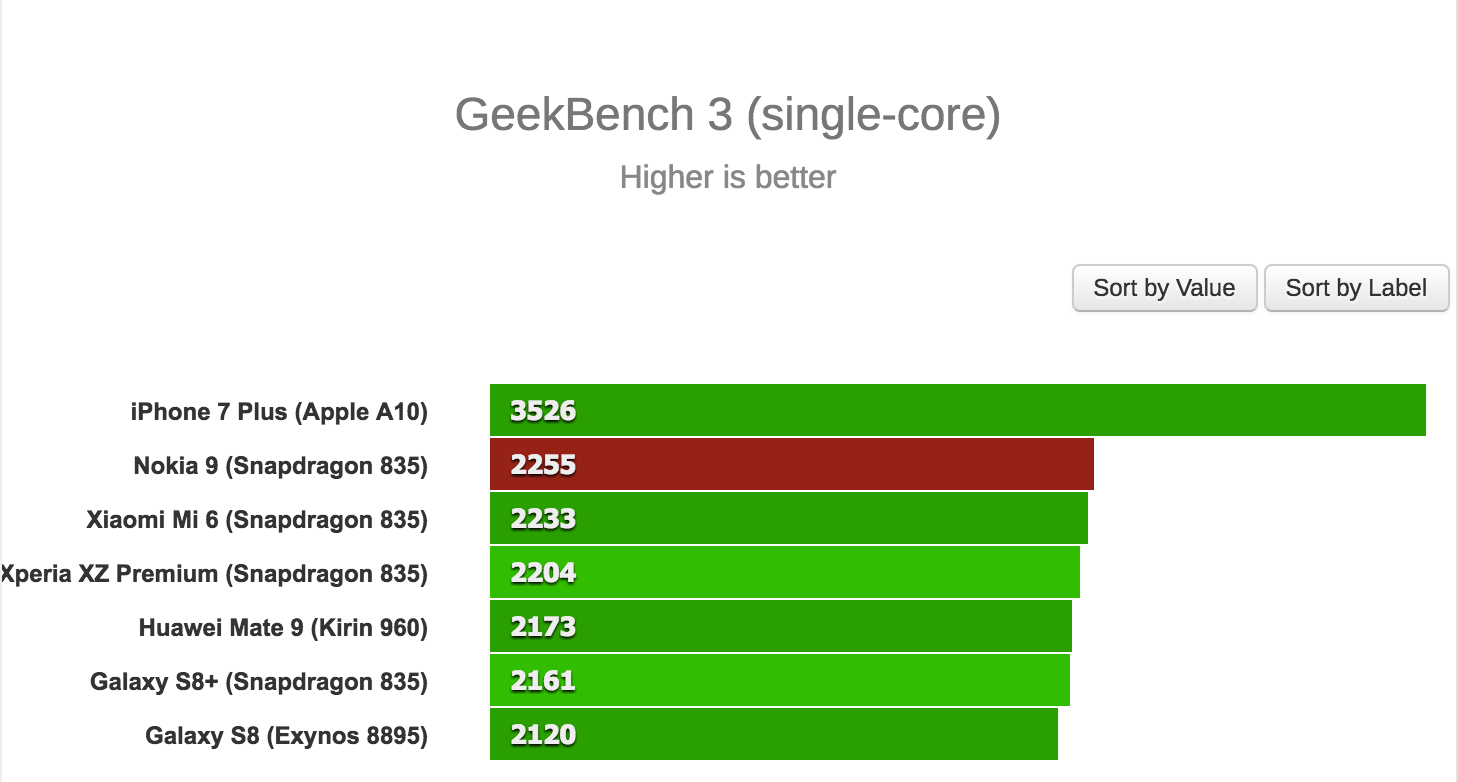Select the score value 2255

point(542,464)
